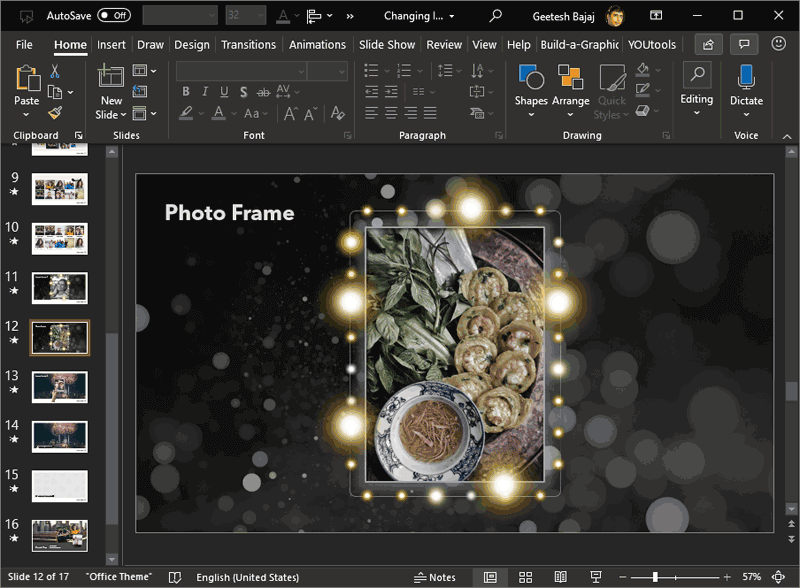Click the Cut scissors icon
Viewport: 800px width, 588px height.
pos(55,71)
